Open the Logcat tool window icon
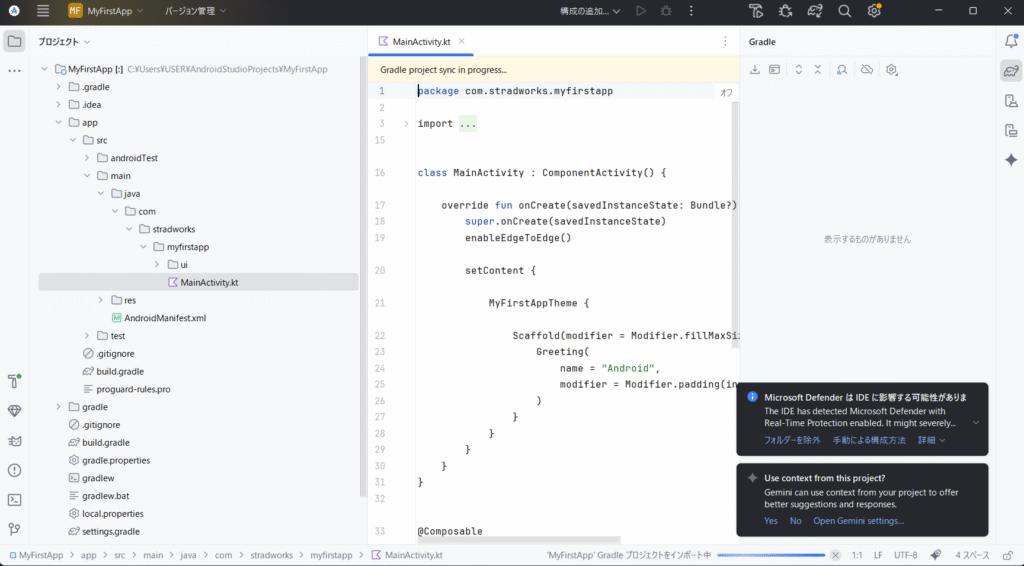 14,441
